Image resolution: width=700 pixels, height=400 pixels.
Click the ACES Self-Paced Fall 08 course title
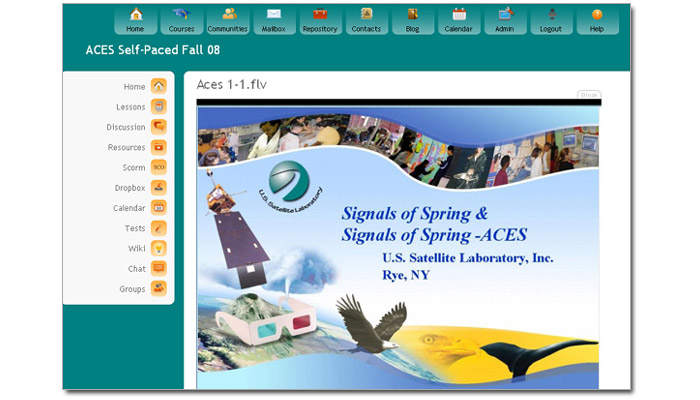tap(153, 50)
